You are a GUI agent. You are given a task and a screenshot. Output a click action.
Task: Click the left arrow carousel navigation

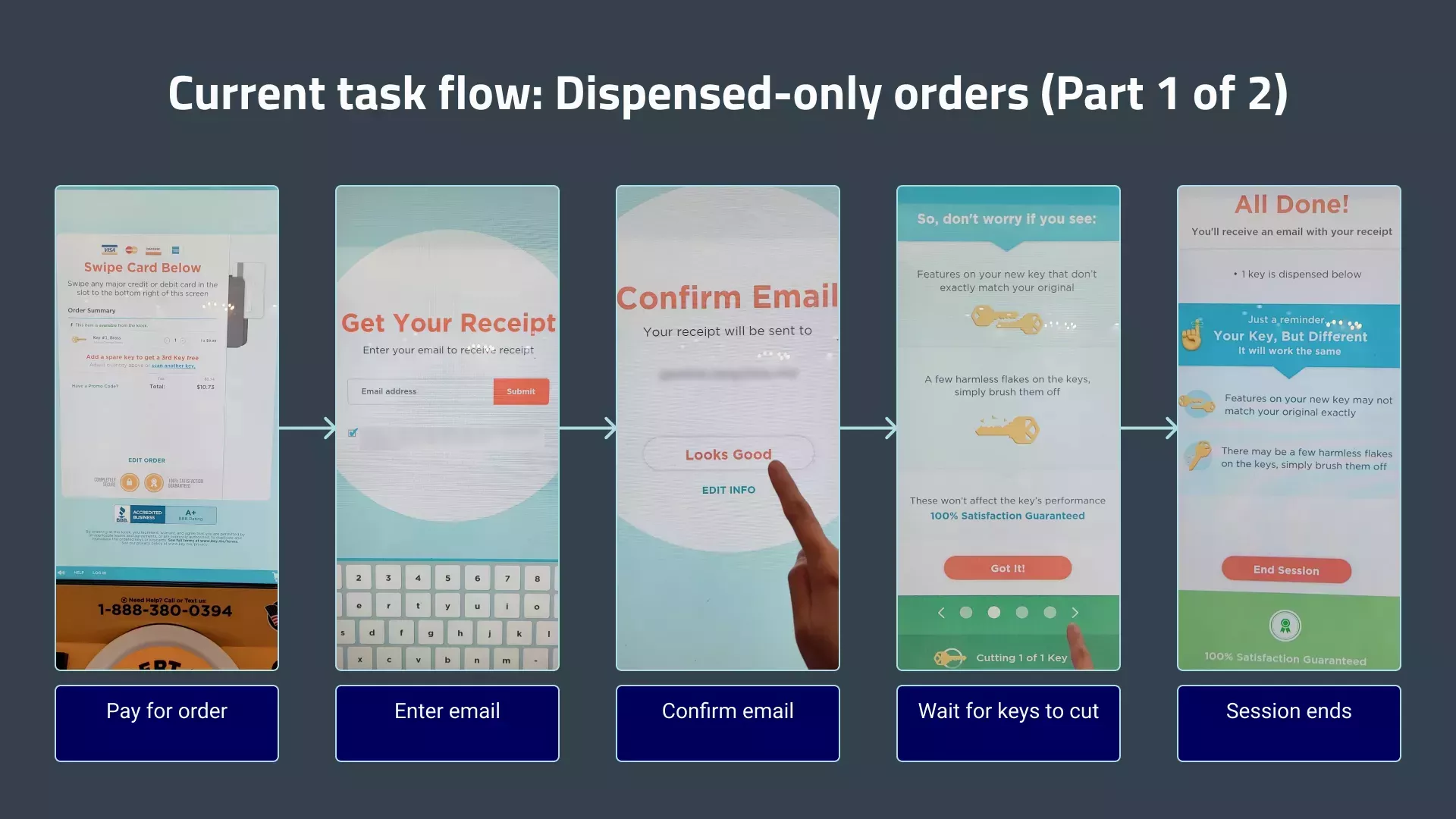[x=940, y=611]
